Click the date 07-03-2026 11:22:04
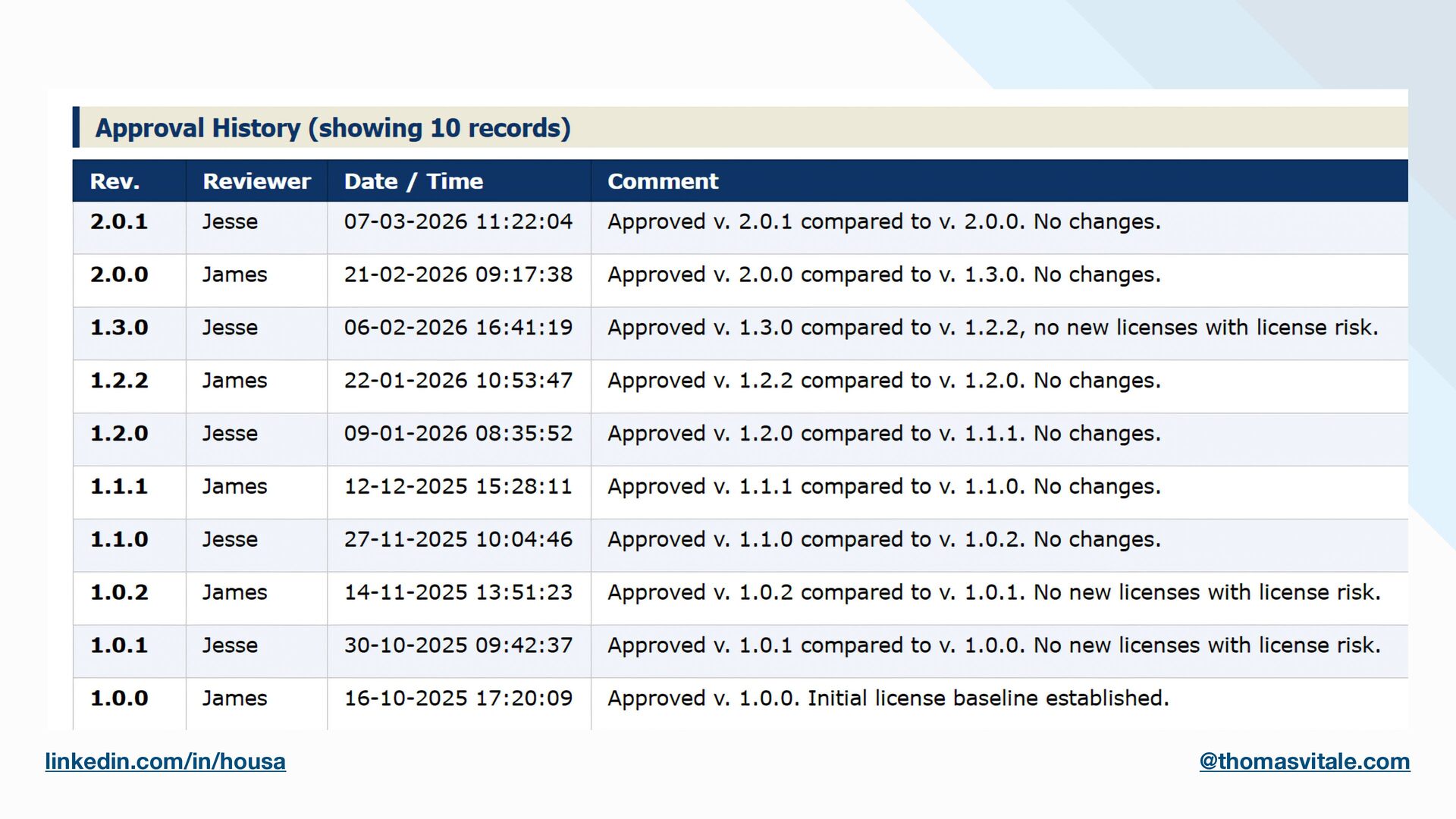This screenshot has height=819, width=1456. pos(458,221)
